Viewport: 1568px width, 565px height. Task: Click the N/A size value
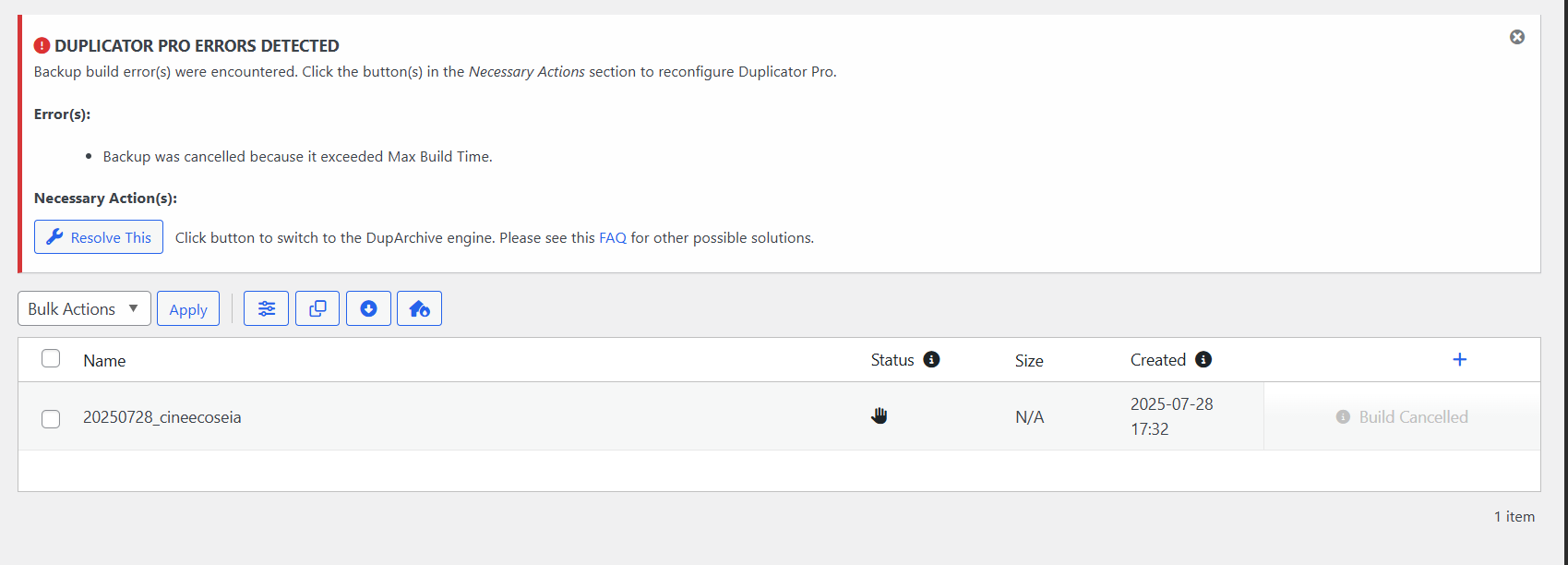1030,417
